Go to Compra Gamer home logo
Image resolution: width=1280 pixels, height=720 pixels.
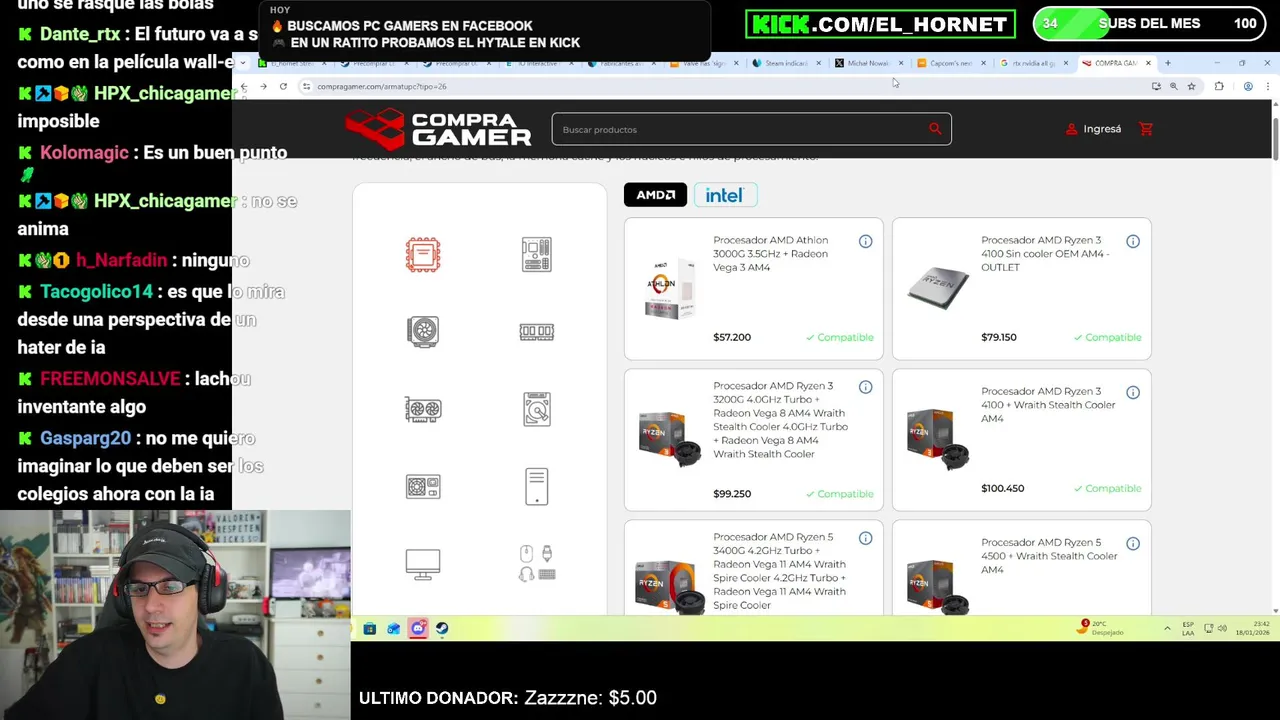438,129
